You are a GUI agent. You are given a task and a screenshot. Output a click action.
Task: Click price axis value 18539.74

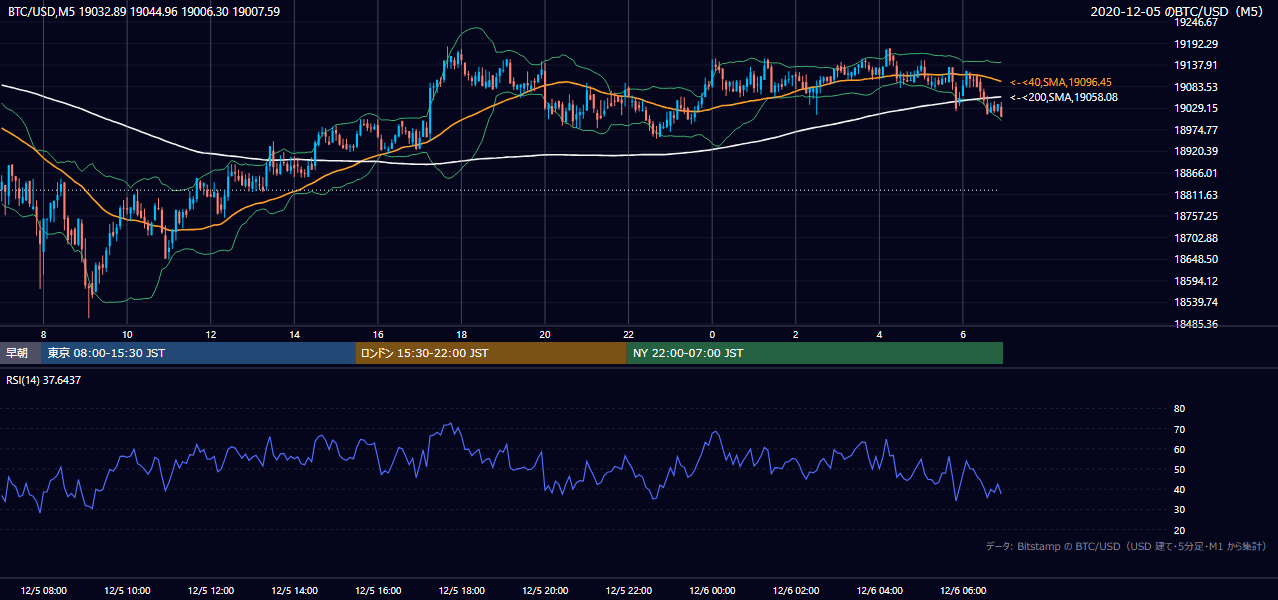pyautogui.click(x=1196, y=302)
